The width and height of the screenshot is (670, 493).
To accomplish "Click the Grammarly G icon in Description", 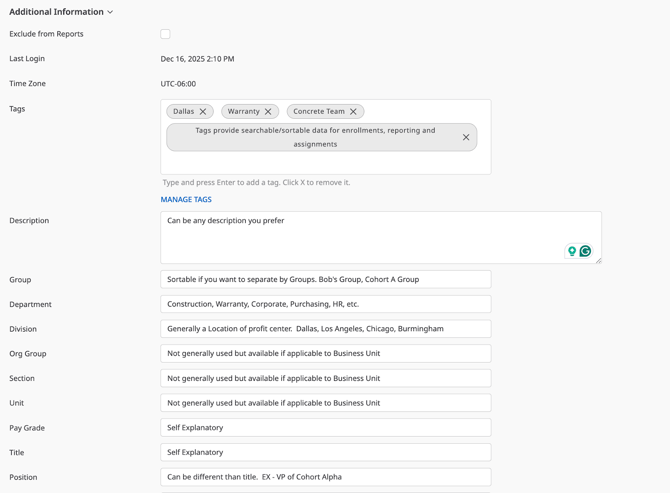I will pos(586,251).
